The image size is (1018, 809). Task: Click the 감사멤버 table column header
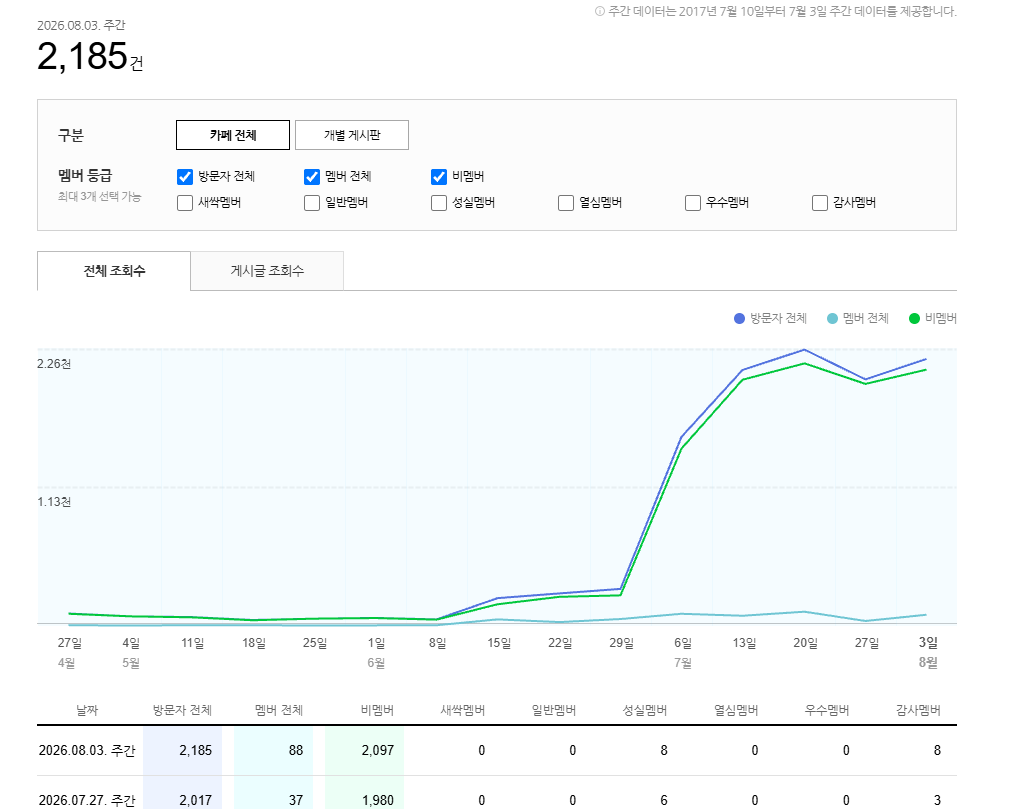(x=918, y=710)
